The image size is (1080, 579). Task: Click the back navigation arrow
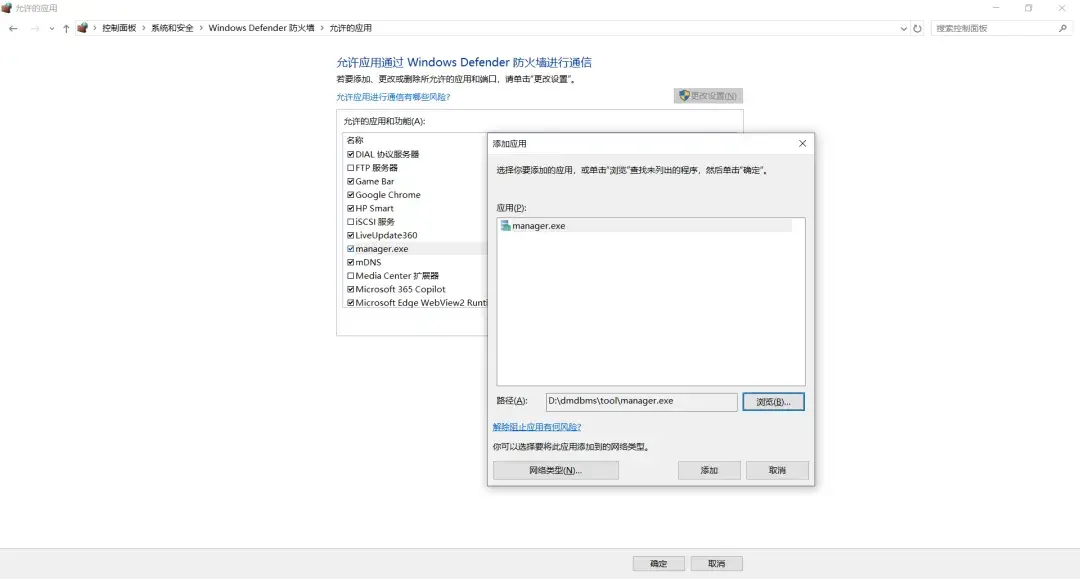[13, 28]
